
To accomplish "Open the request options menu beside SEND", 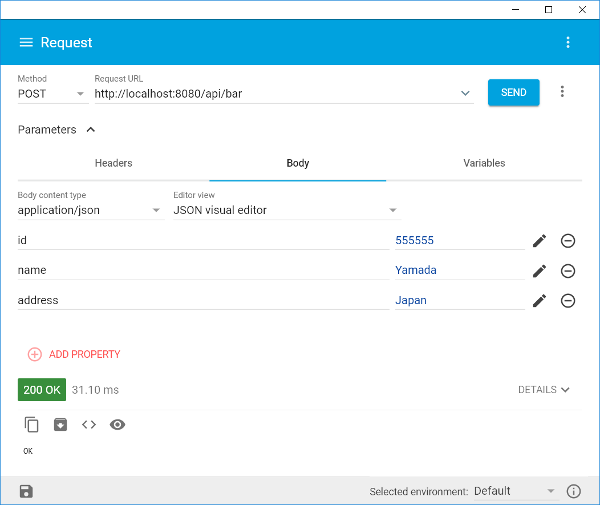I will (562, 91).
